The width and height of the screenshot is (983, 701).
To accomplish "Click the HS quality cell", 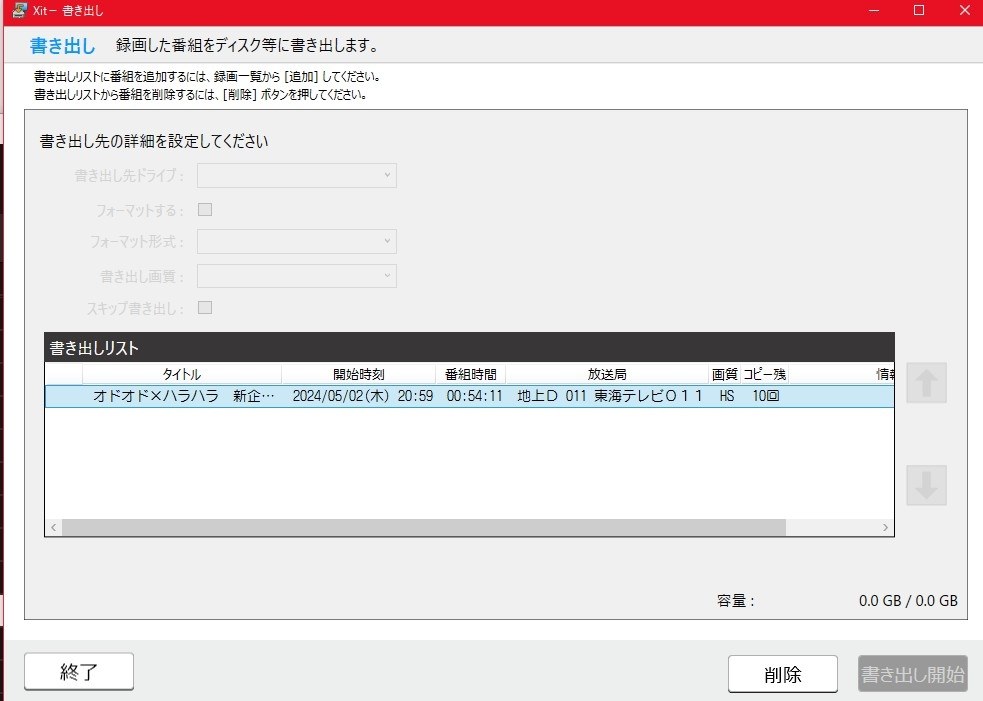I will click(727, 396).
